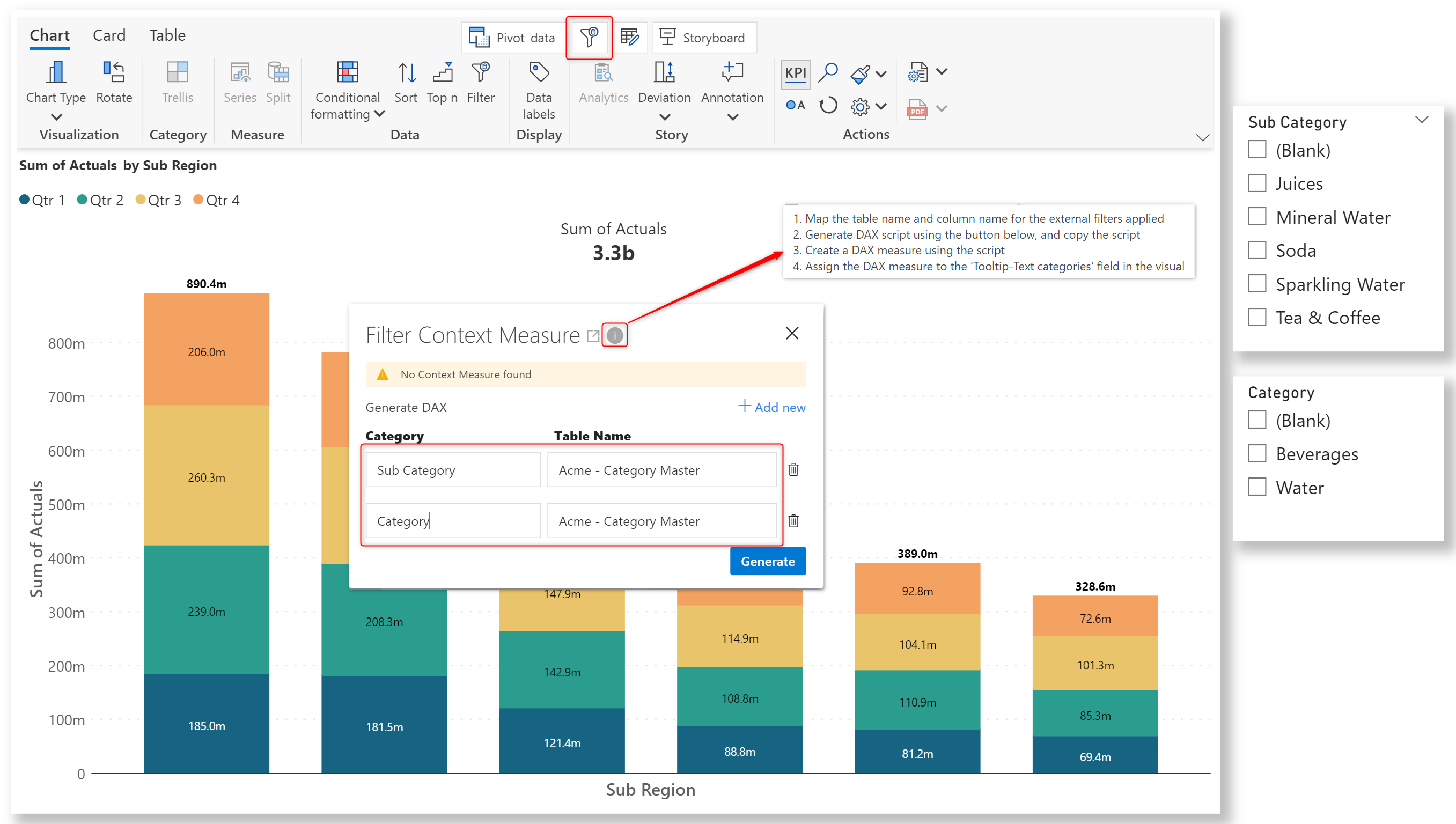Delete the Sub Category mapping row
The image size is (1456, 824).
tap(793, 469)
